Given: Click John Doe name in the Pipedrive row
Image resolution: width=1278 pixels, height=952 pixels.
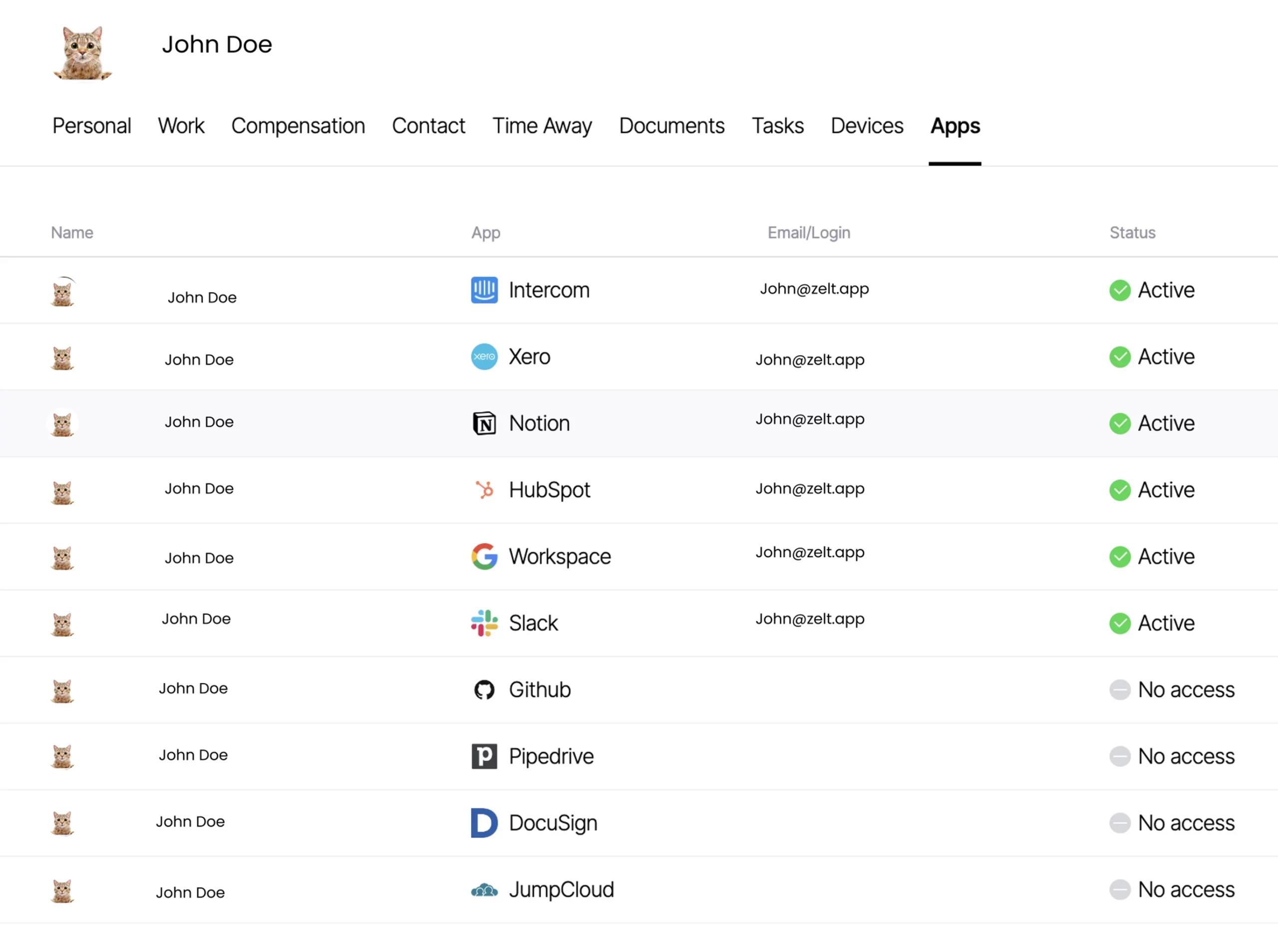Looking at the screenshot, I should 193,755.
